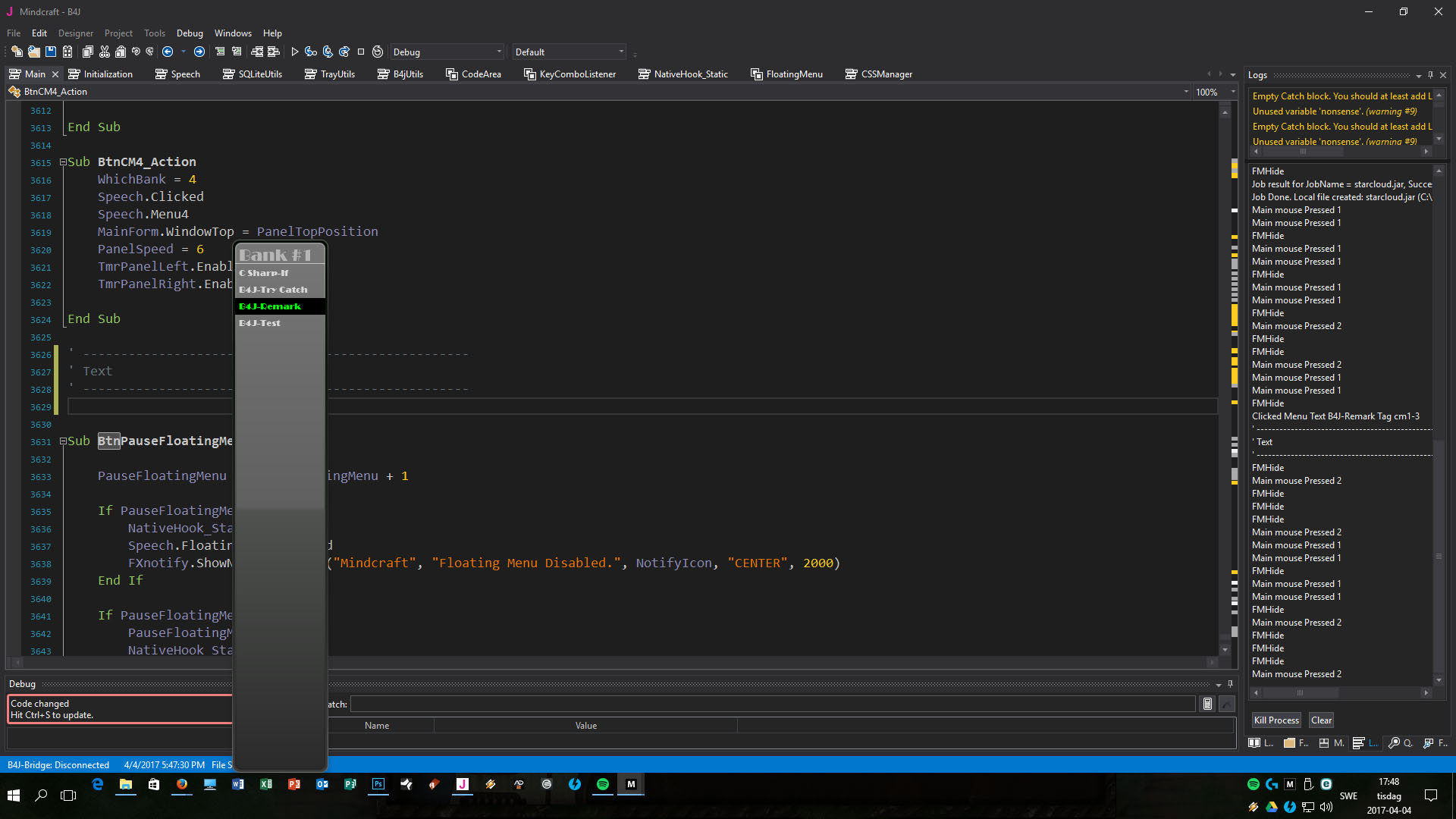This screenshot has height=819, width=1456.
Task: Click the Undo icon in toolbar
Action: click(136, 52)
